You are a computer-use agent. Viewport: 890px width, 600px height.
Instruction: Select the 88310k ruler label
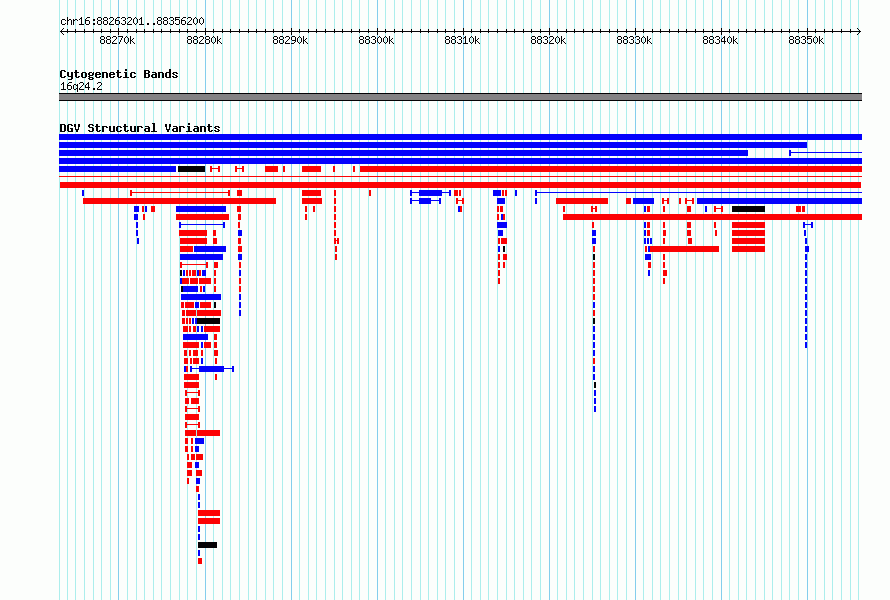pos(462,40)
